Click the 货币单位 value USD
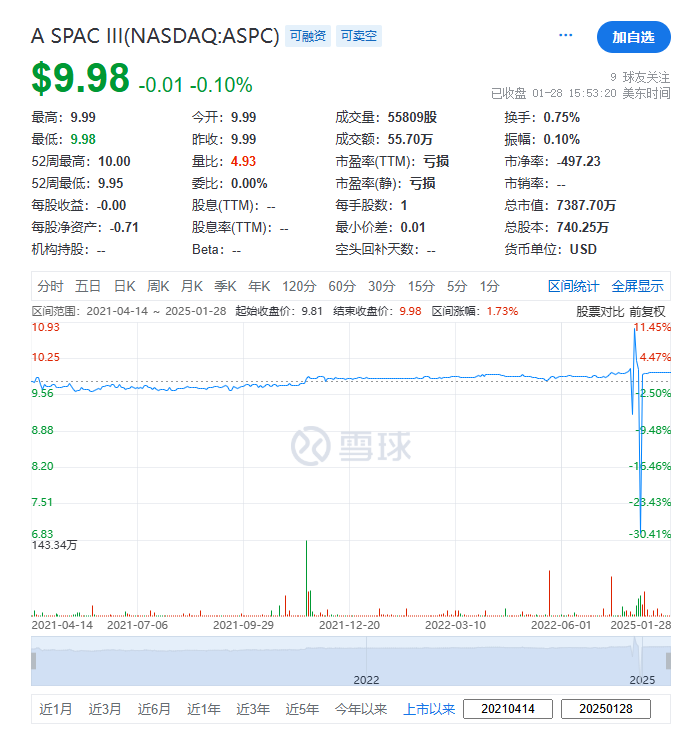Screen dimensions: 691x735 click(x=583, y=249)
